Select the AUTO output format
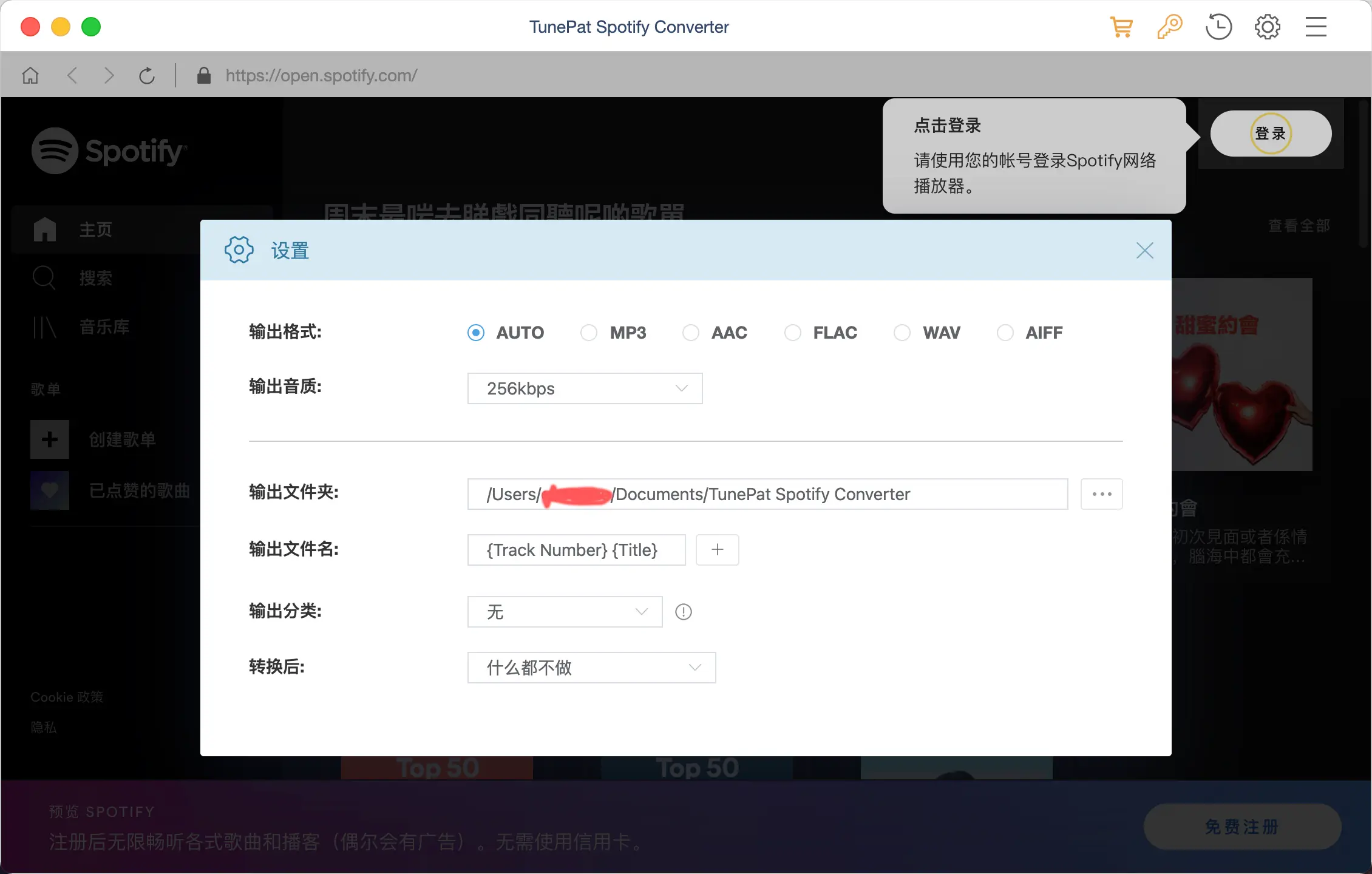The image size is (1372, 874). (476, 333)
